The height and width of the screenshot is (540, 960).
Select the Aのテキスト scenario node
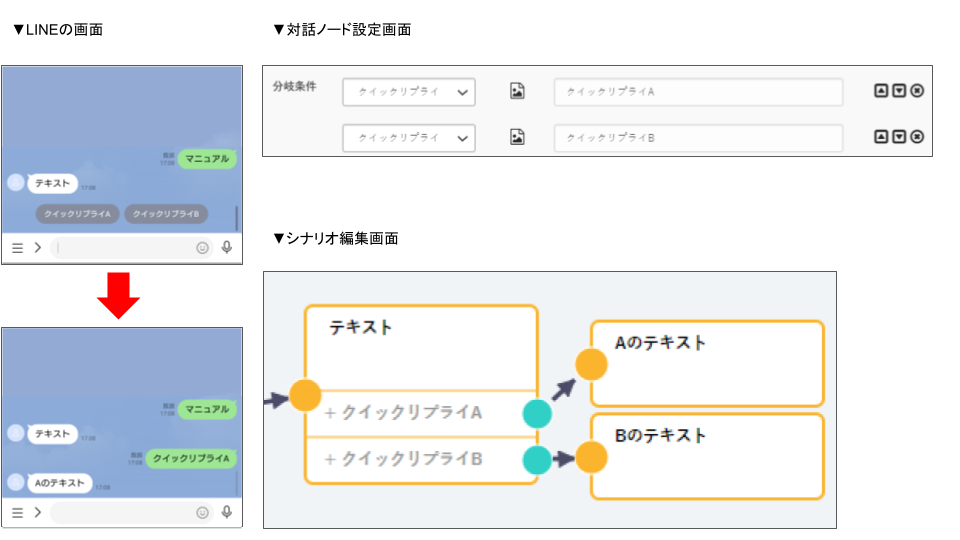[x=708, y=363]
